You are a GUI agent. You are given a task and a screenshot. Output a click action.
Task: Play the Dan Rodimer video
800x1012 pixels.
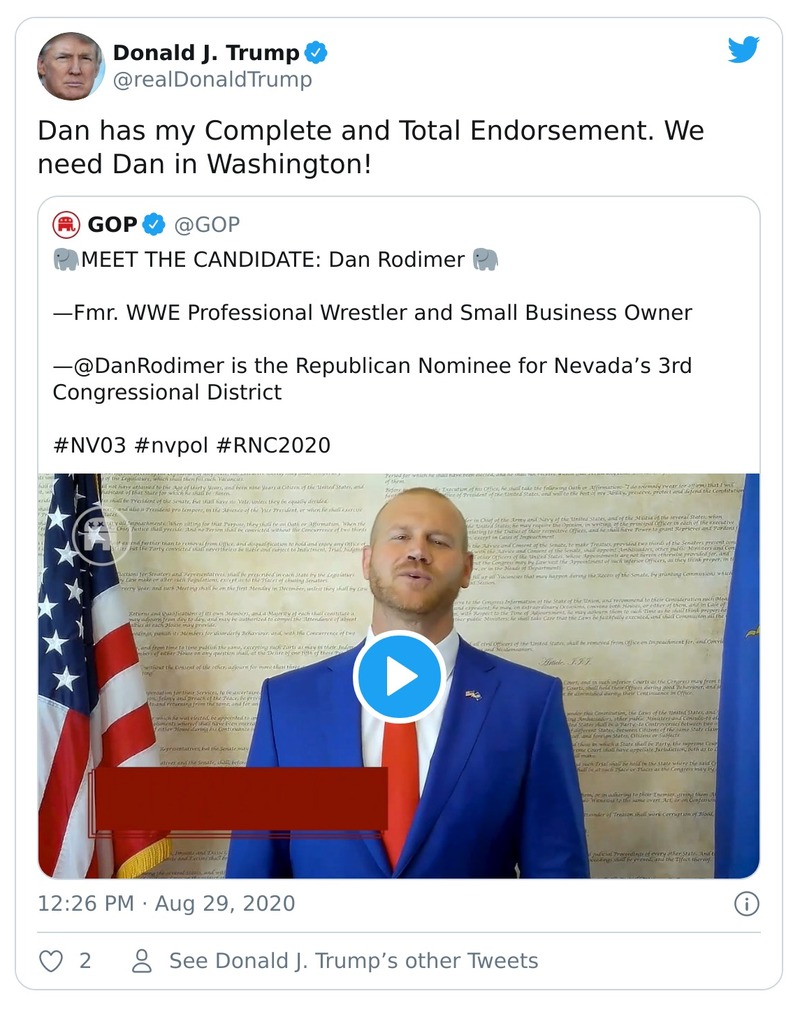[x=399, y=676]
